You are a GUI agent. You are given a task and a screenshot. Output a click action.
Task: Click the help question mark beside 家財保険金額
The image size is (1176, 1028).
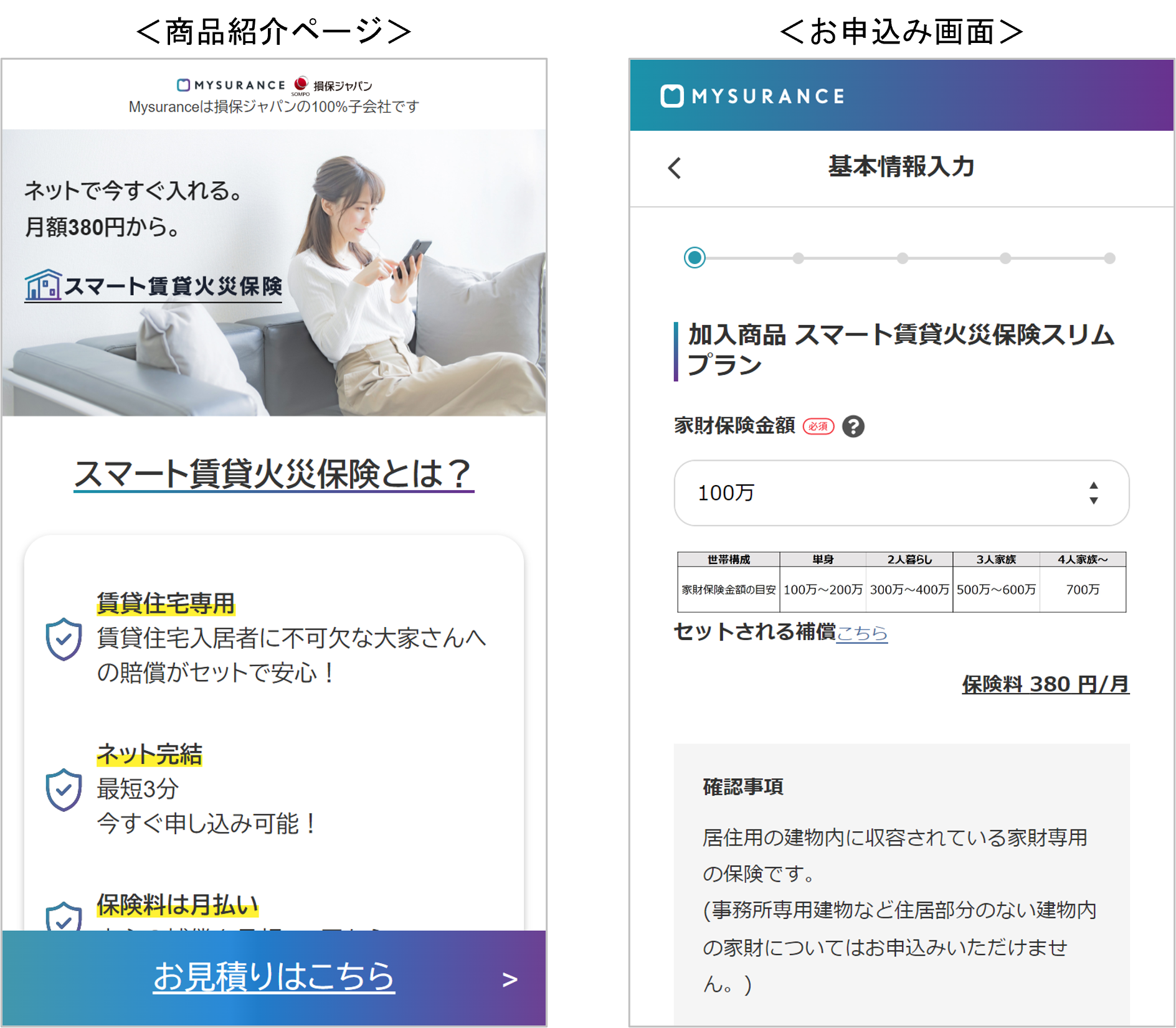pyautogui.click(x=853, y=427)
